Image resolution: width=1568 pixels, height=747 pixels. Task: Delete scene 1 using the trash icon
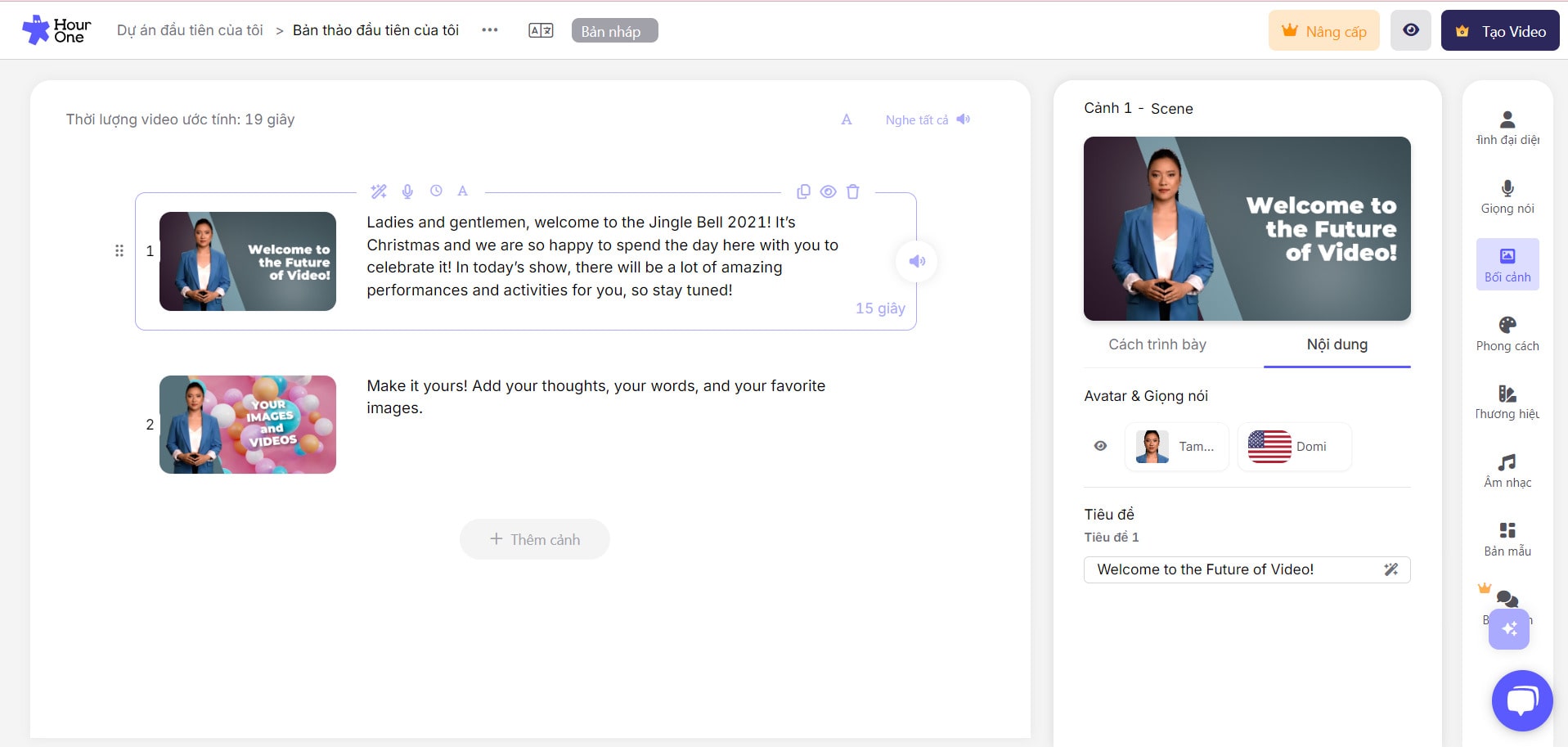click(852, 191)
